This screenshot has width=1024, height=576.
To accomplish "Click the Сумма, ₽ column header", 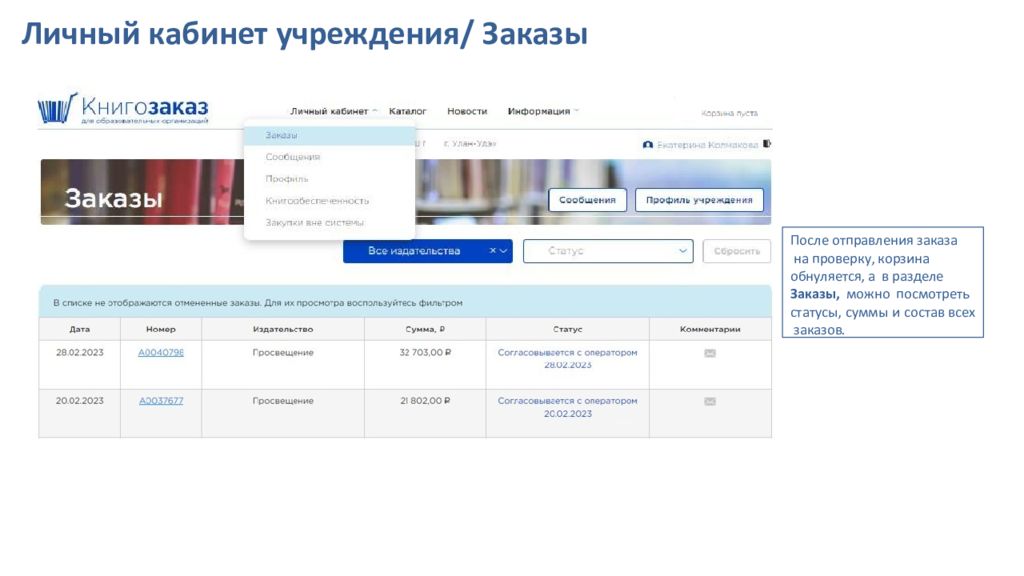I will tap(425, 329).
